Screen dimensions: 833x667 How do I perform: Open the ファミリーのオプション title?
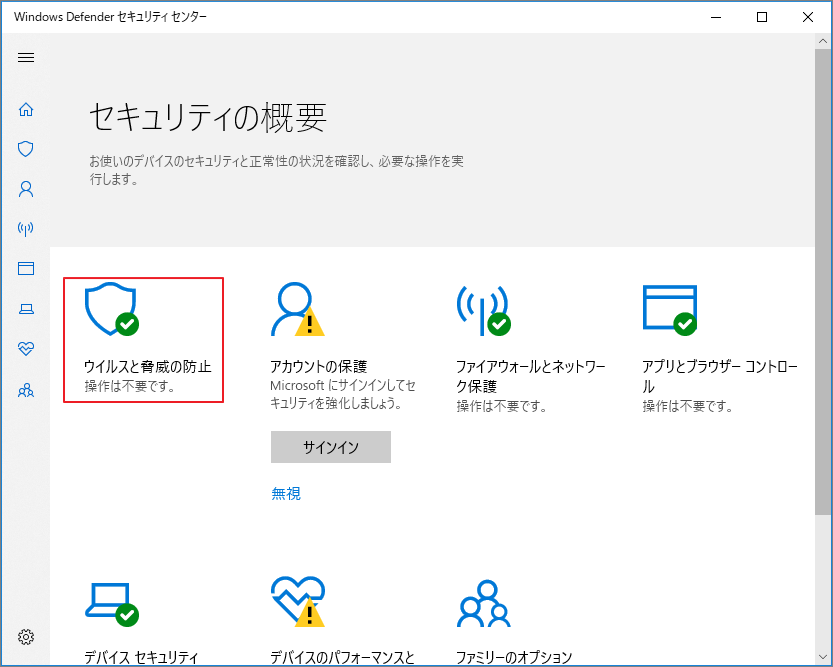tap(514, 657)
